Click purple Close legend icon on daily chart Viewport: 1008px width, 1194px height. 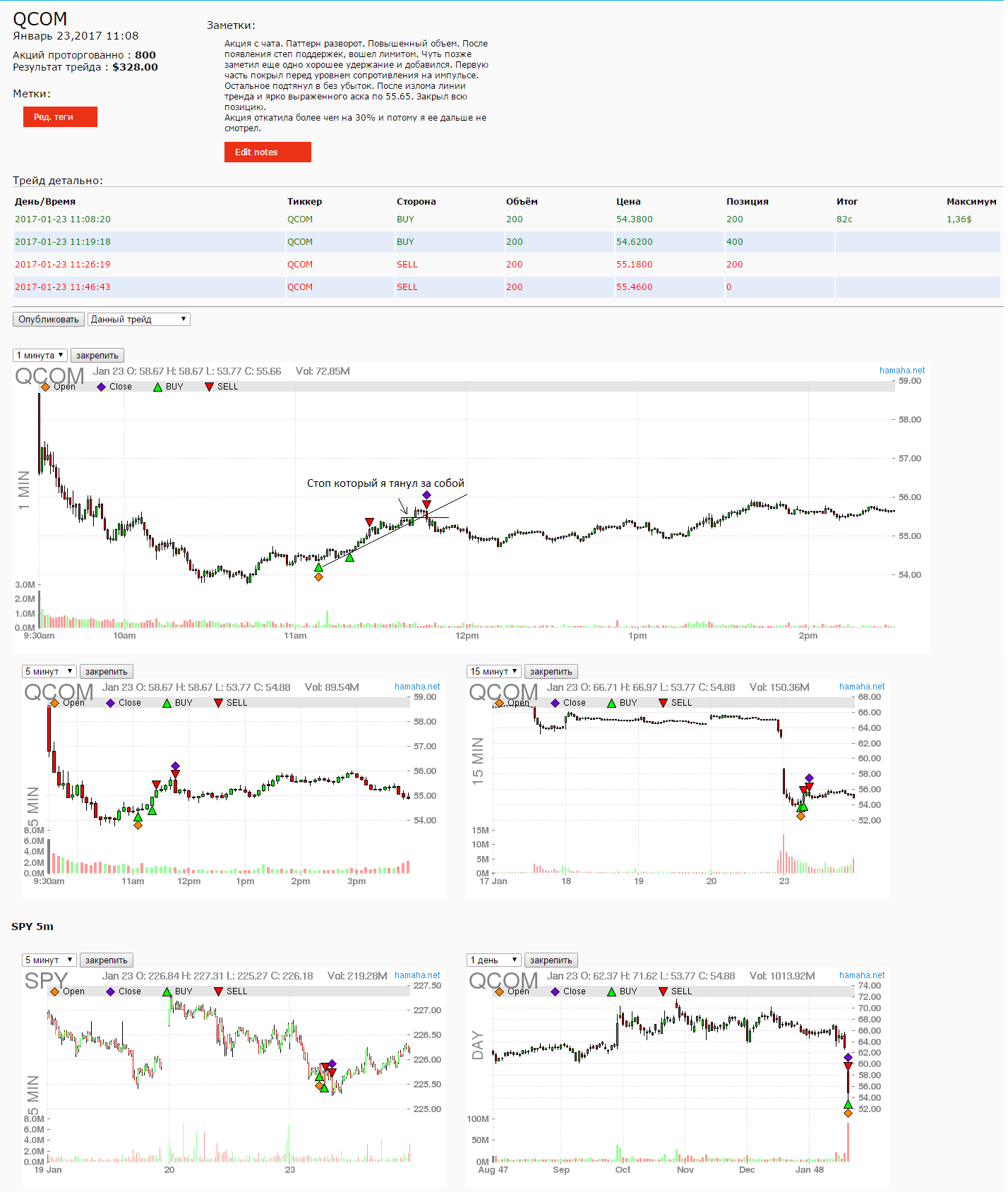(x=556, y=991)
